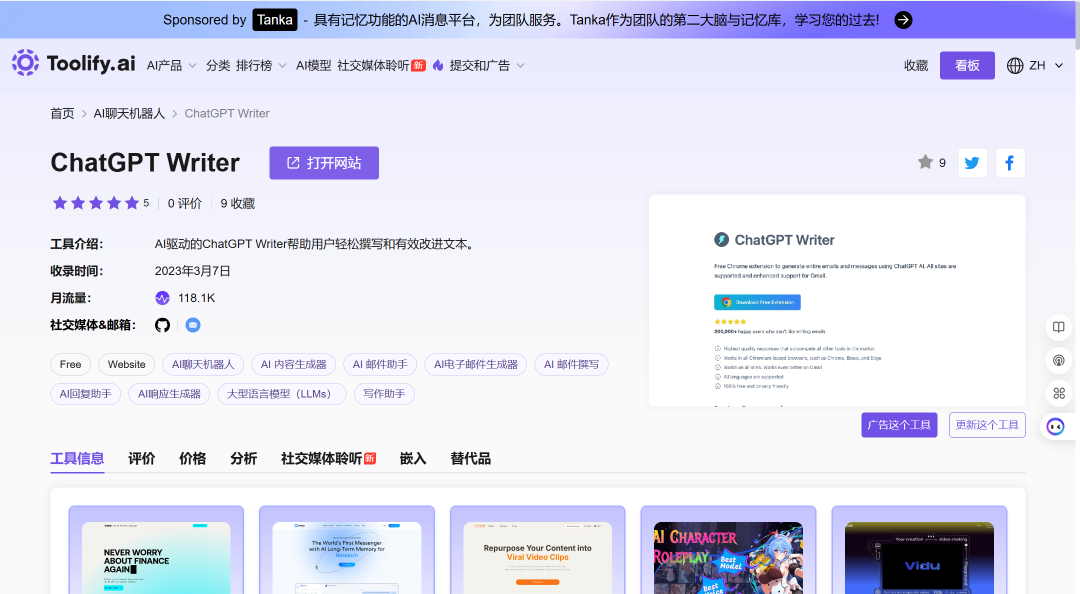Viewport: 1080px width, 594px height.
Task: Expand the AI产品 dropdown
Action: (x=172, y=65)
